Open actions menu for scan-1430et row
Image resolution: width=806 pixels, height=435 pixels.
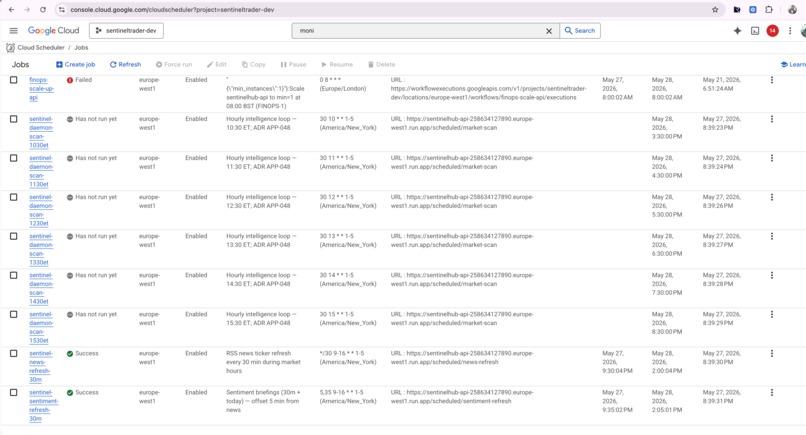[772, 275]
